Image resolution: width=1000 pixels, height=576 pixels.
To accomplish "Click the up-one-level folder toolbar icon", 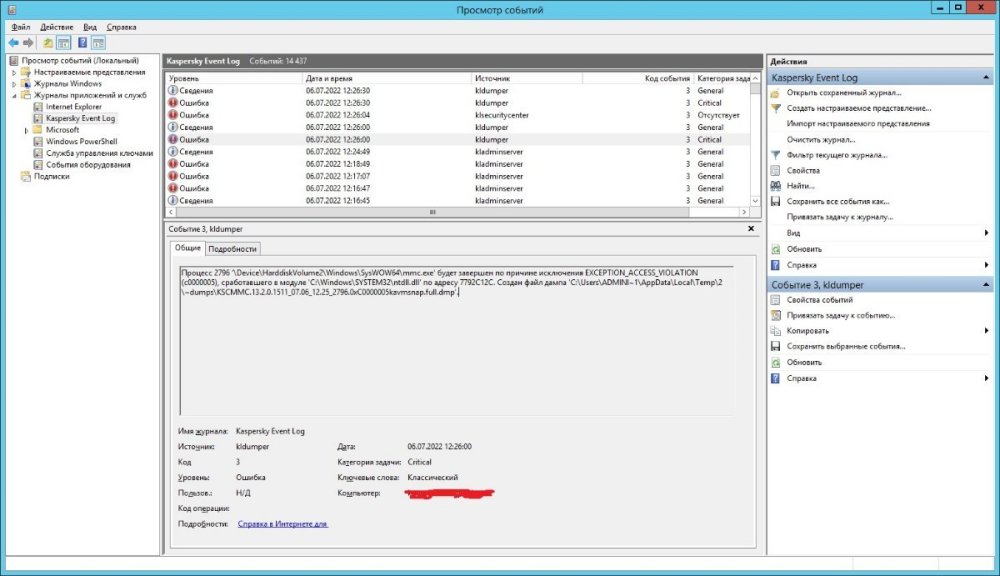I will pyautogui.click(x=48, y=43).
